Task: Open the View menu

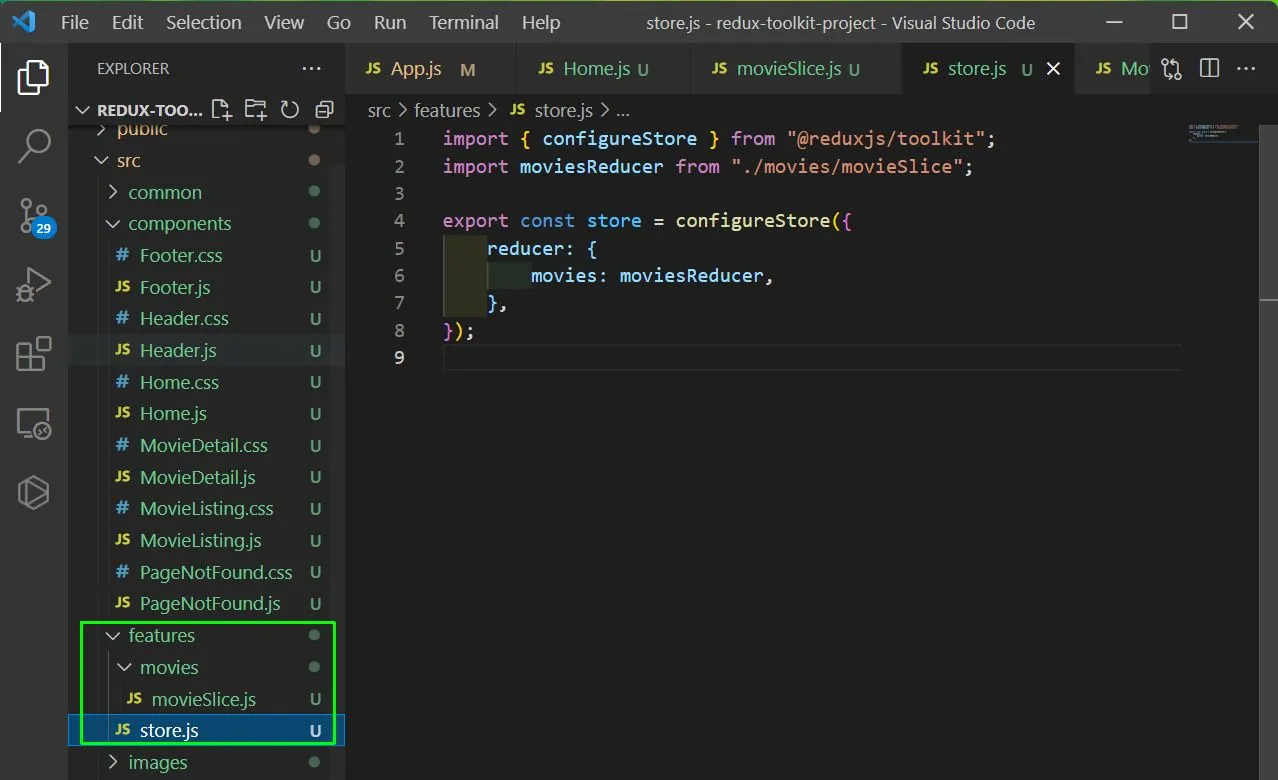Action: (x=284, y=22)
